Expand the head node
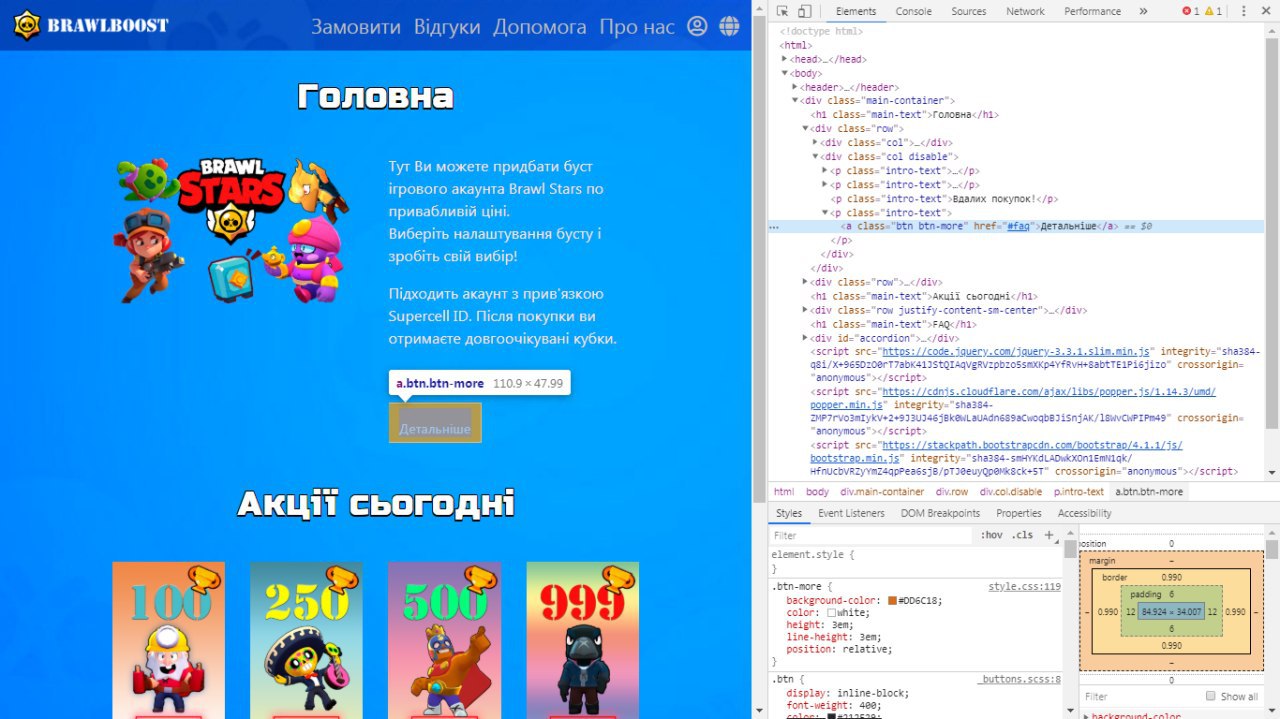This screenshot has height=719, width=1280. pyautogui.click(x=785, y=59)
